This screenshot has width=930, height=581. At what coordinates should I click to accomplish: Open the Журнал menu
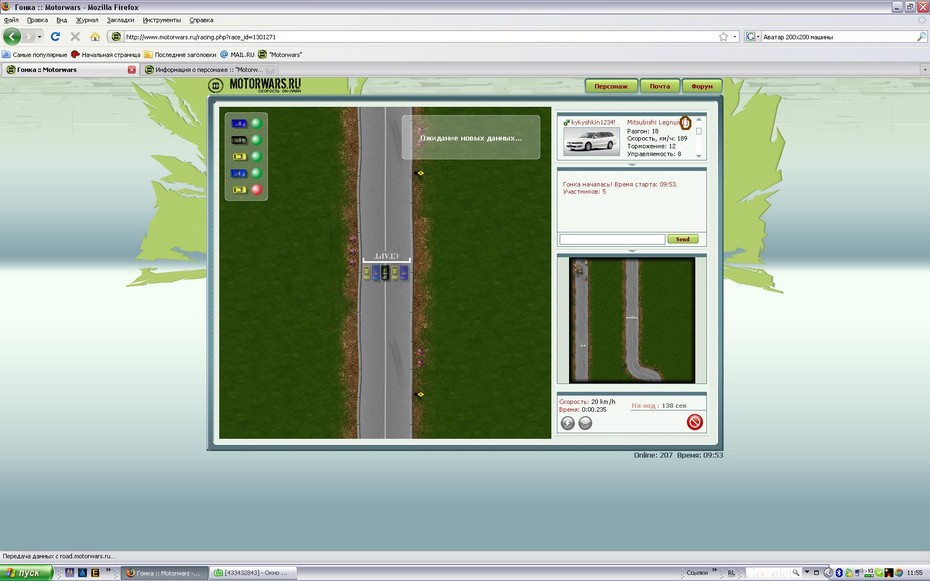pos(87,20)
